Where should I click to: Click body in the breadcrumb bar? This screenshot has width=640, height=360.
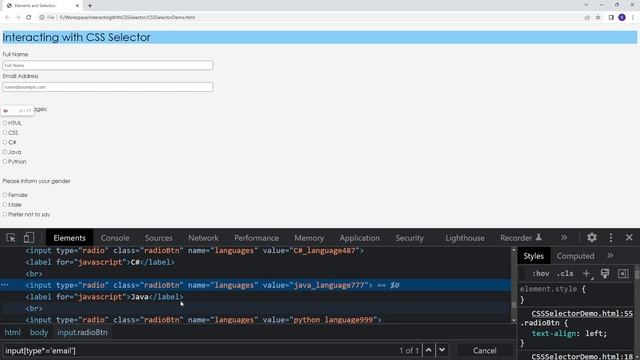tap(39, 332)
